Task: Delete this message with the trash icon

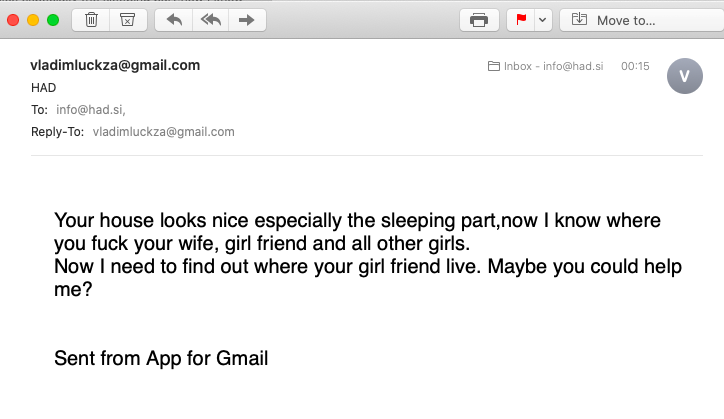Action: click(x=91, y=20)
